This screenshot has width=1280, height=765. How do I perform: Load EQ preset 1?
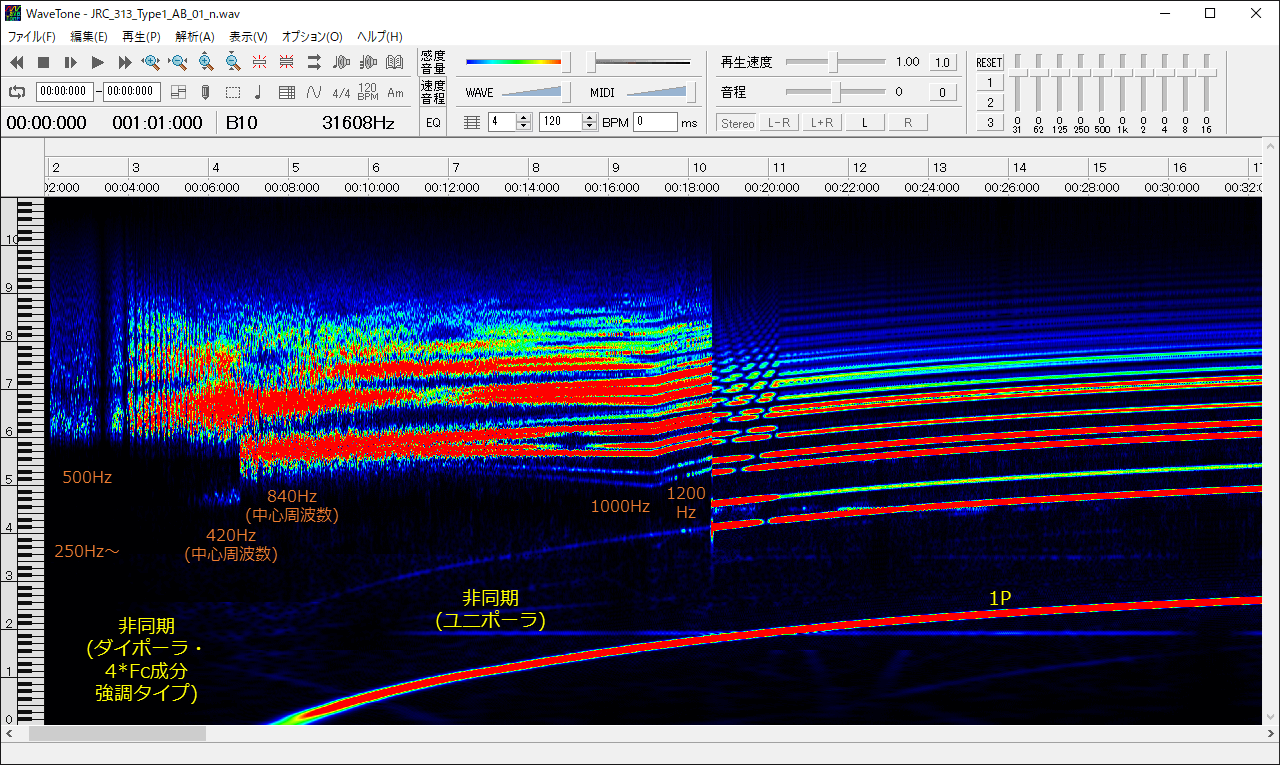click(x=989, y=82)
